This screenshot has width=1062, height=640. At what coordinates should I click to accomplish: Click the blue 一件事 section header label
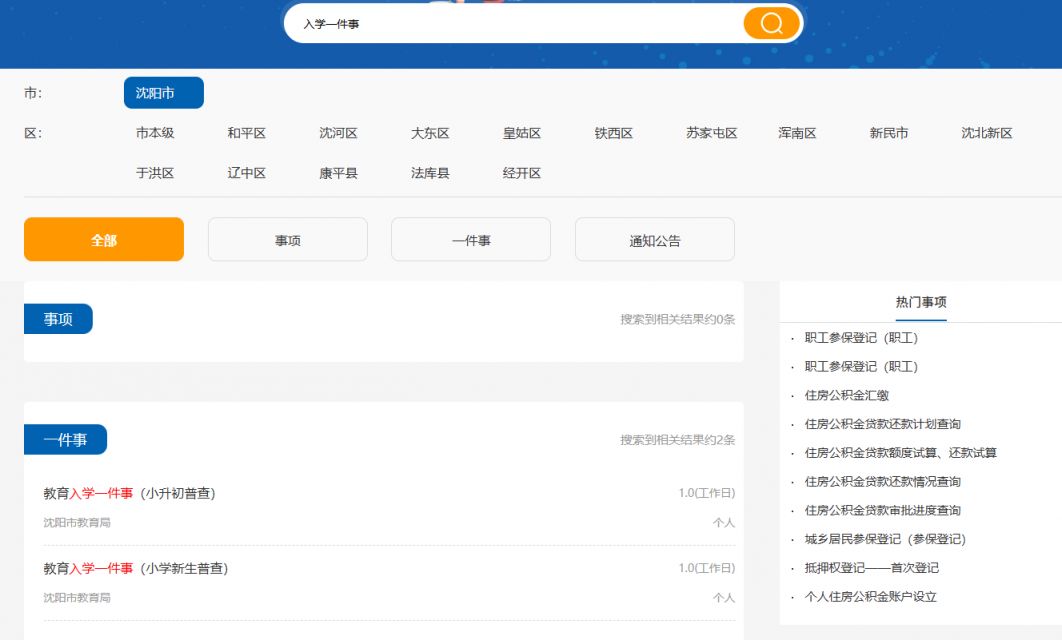(65, 440)
